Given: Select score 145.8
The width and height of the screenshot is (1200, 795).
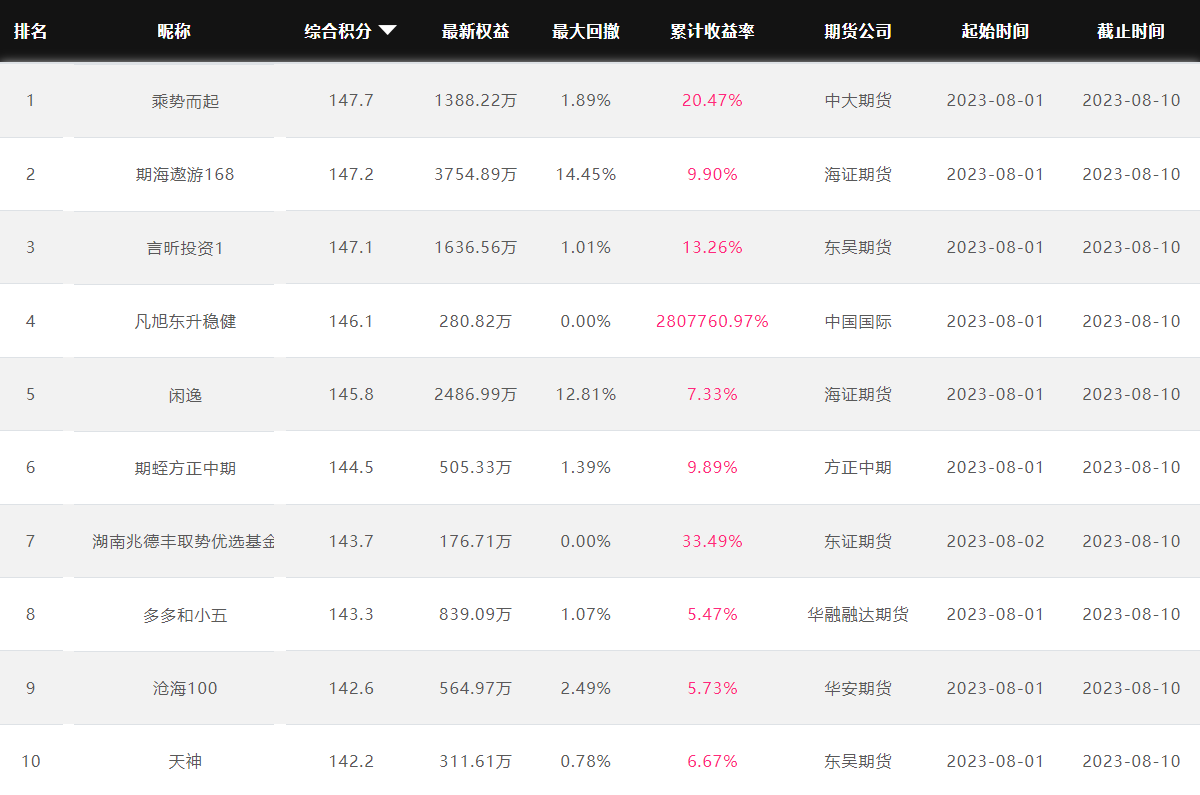Looking at the screenshot, I should [351, 394].
